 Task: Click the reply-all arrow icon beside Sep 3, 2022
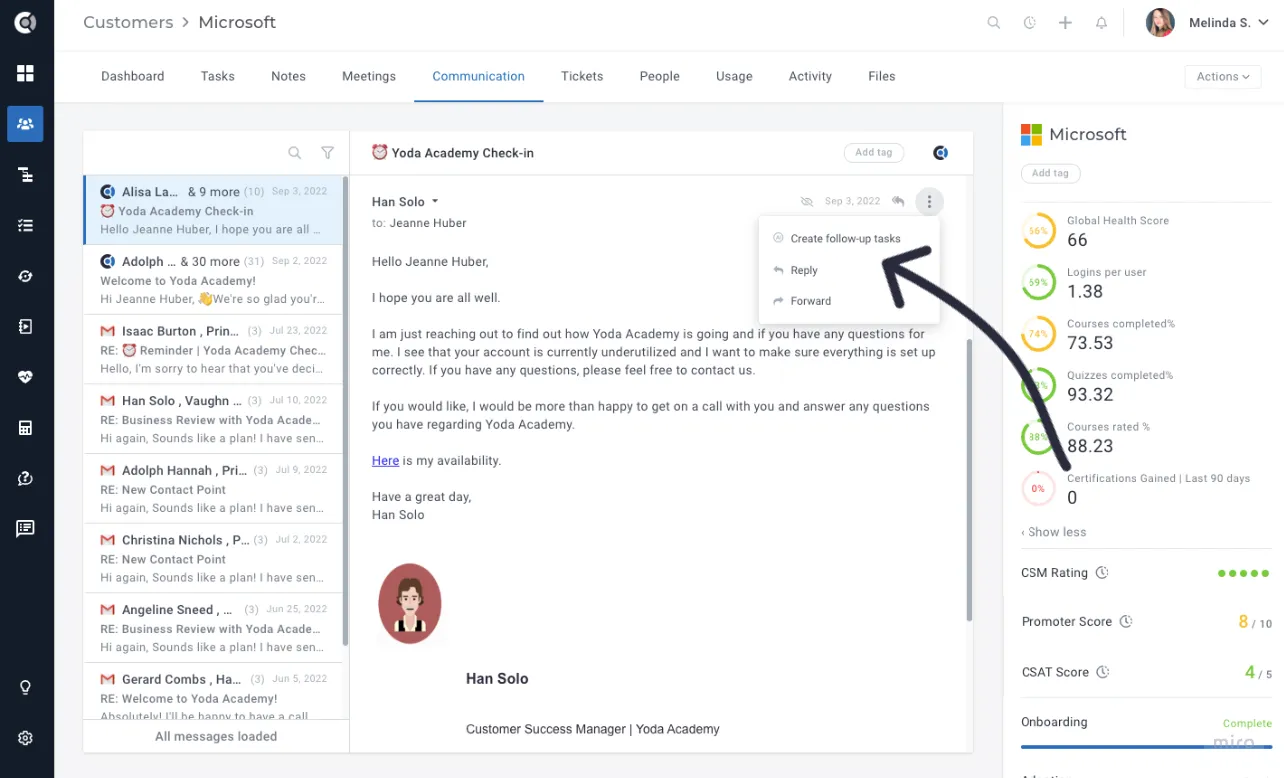click(x=898, y=201)
